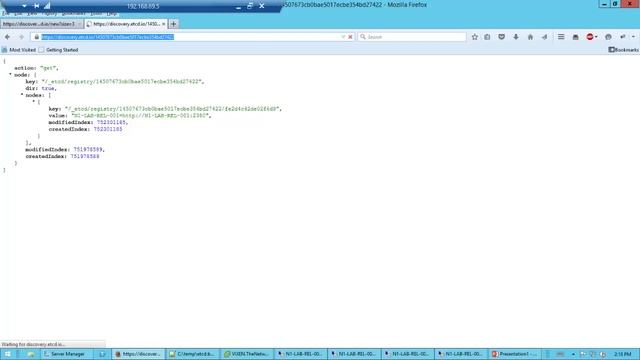Switch to the Presentation1 PowerPoint window
The image size is (640, 360).
[x=514, y=354]
